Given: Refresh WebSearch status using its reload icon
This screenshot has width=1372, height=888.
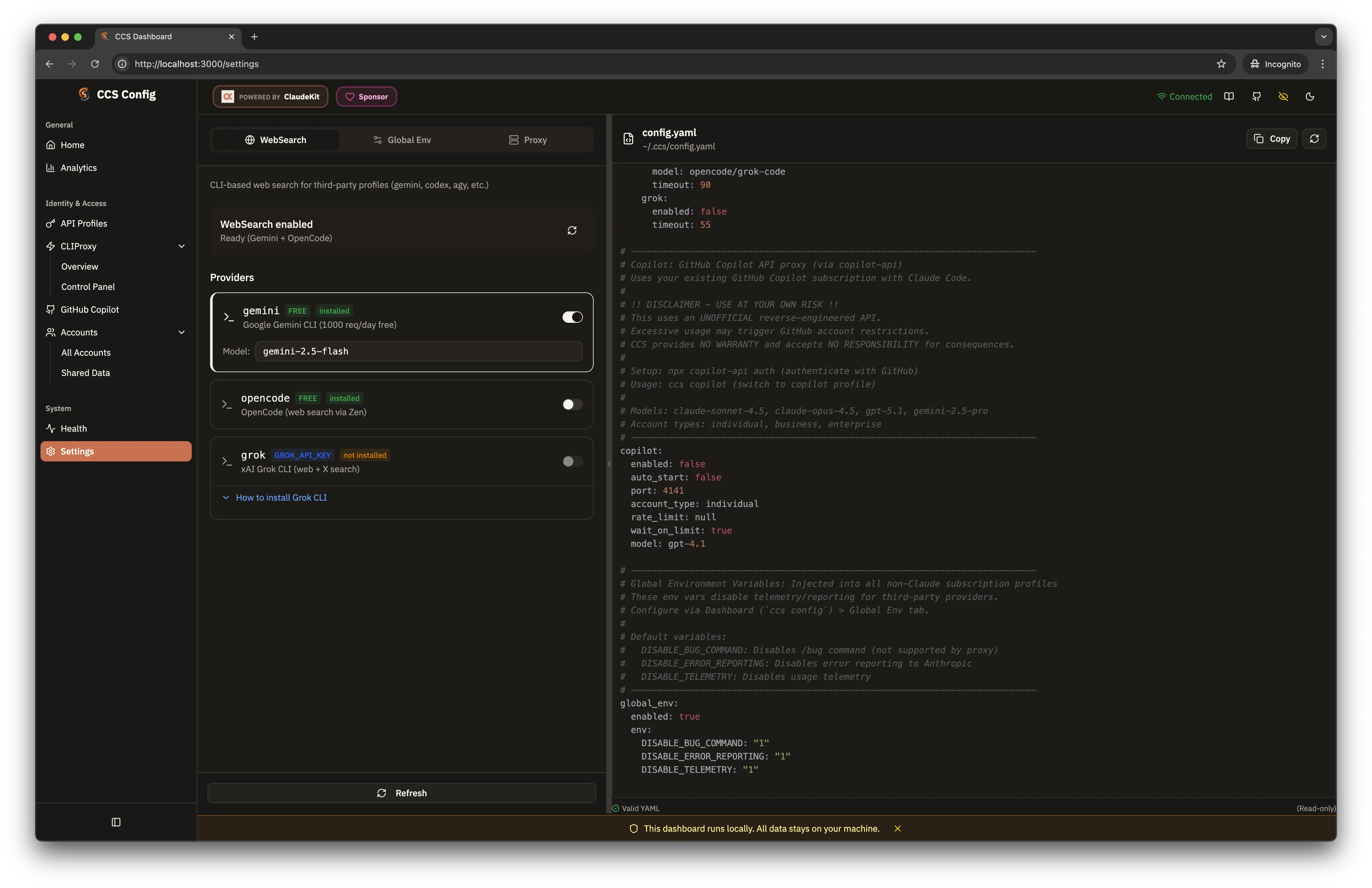Looking at the screenshot, I should (x=571, y=230).
